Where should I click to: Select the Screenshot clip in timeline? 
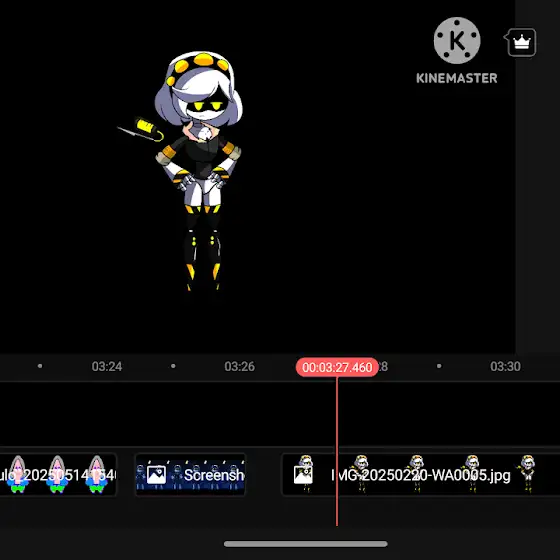190,475
